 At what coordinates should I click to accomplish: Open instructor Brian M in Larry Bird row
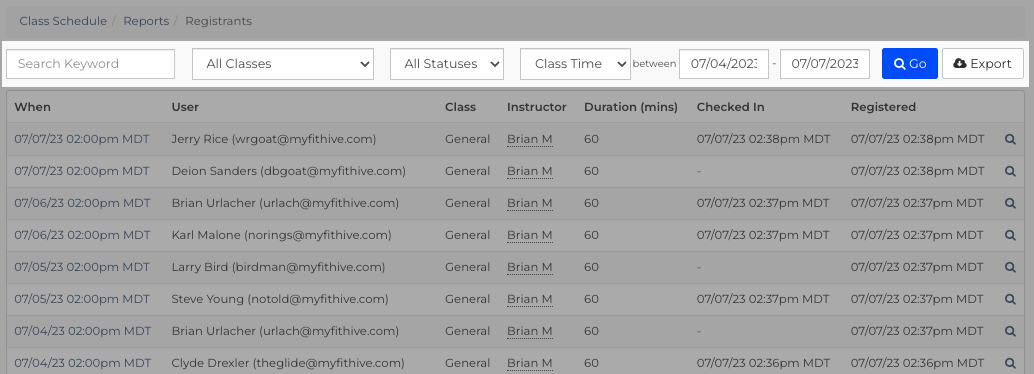(x=530, y=267)
